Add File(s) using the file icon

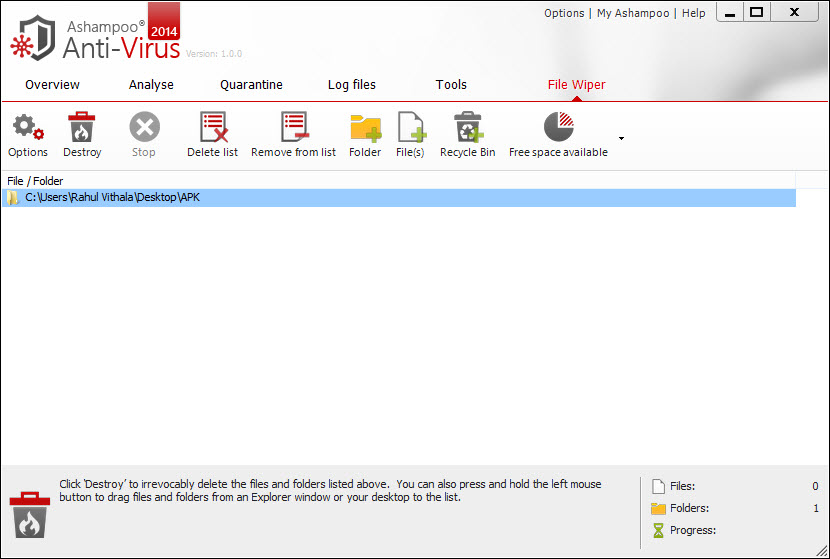412,127
